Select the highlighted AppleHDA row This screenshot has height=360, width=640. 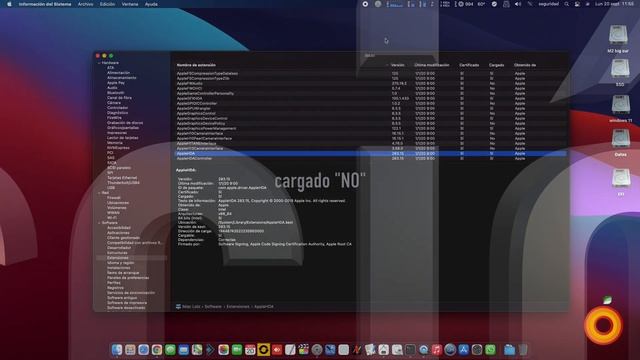(371, 153)
